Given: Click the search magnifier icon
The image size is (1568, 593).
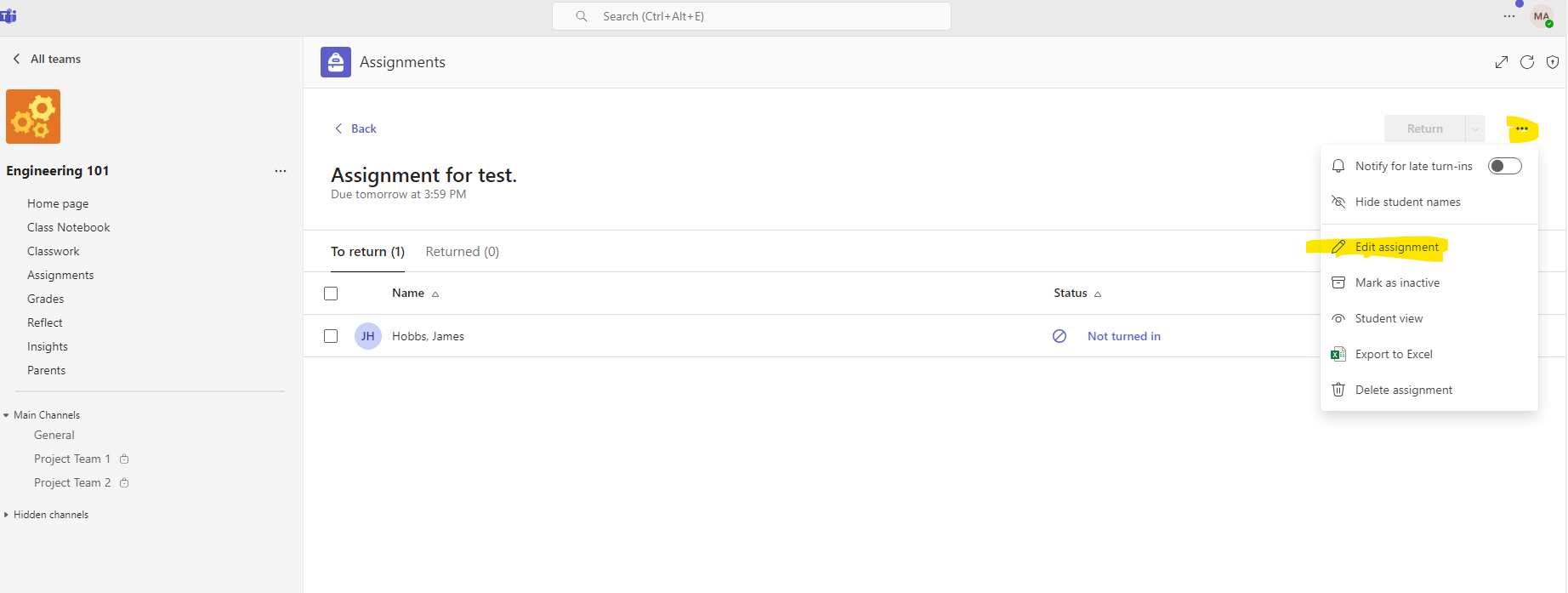Looking at the screenshot, I should [x=582, y=16].
